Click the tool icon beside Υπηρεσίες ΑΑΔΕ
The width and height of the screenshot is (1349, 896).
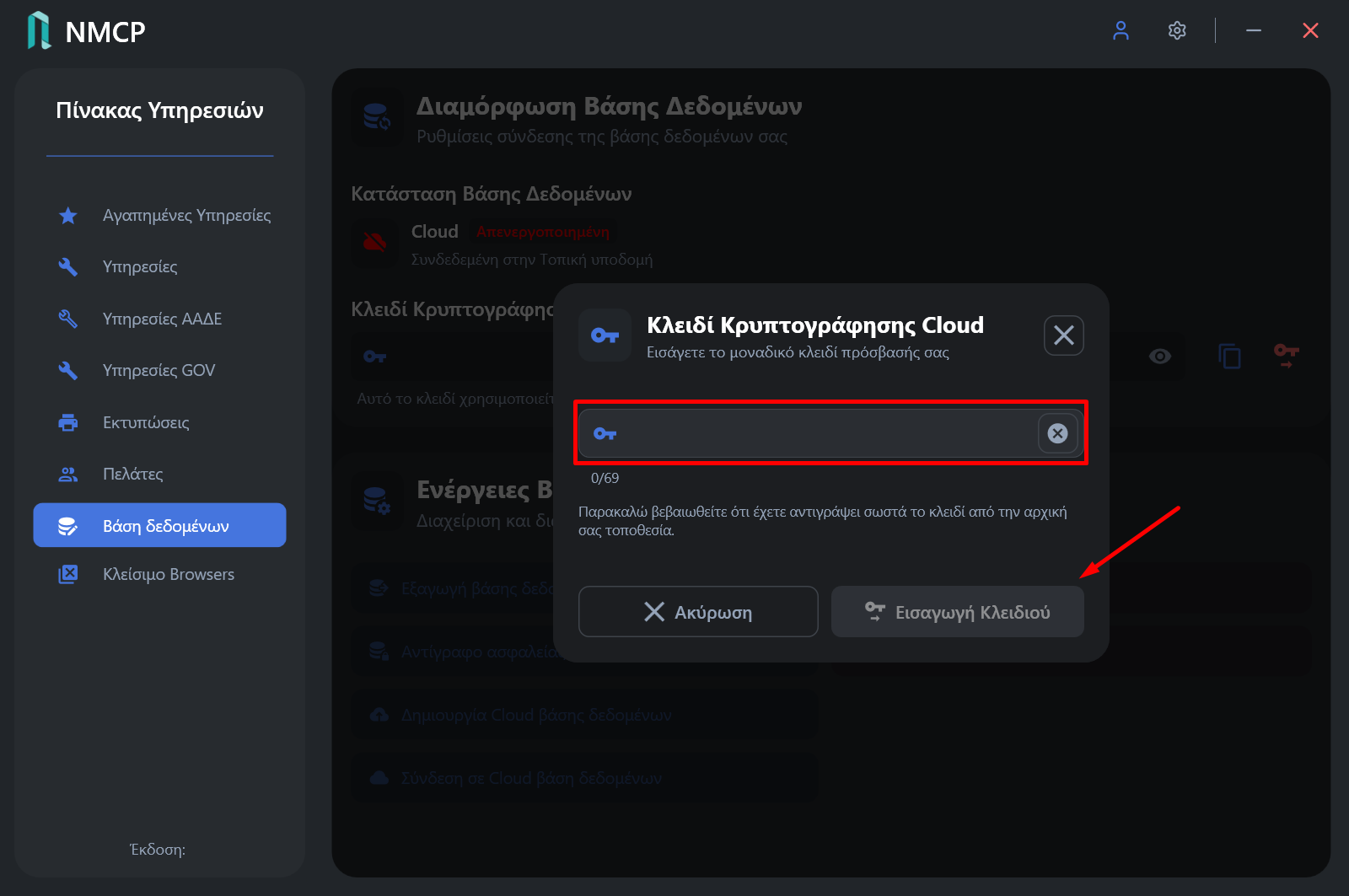coord(68,319)
